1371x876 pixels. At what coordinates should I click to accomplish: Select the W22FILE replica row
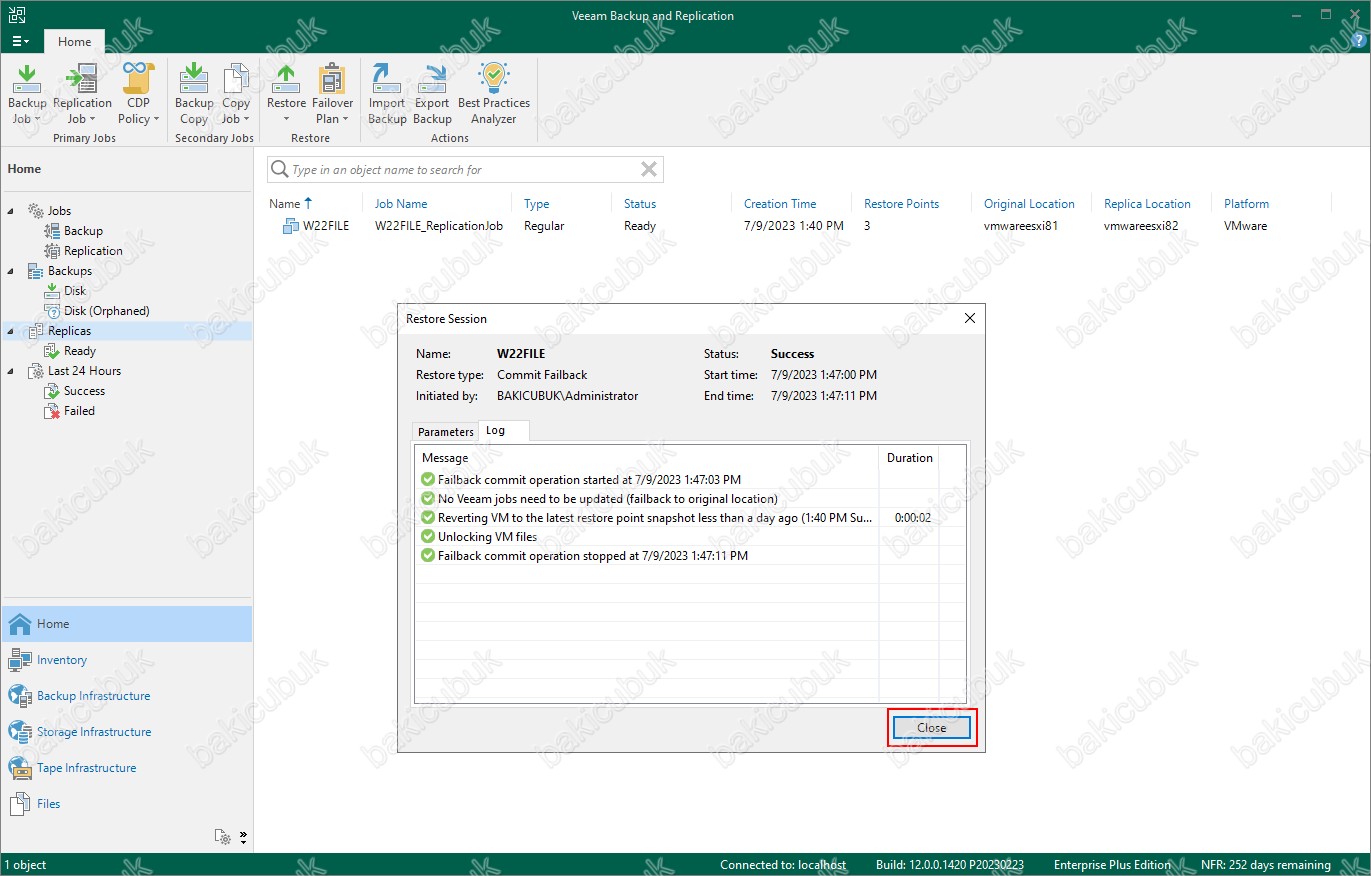pyautogui.click(x=800, y=226)
